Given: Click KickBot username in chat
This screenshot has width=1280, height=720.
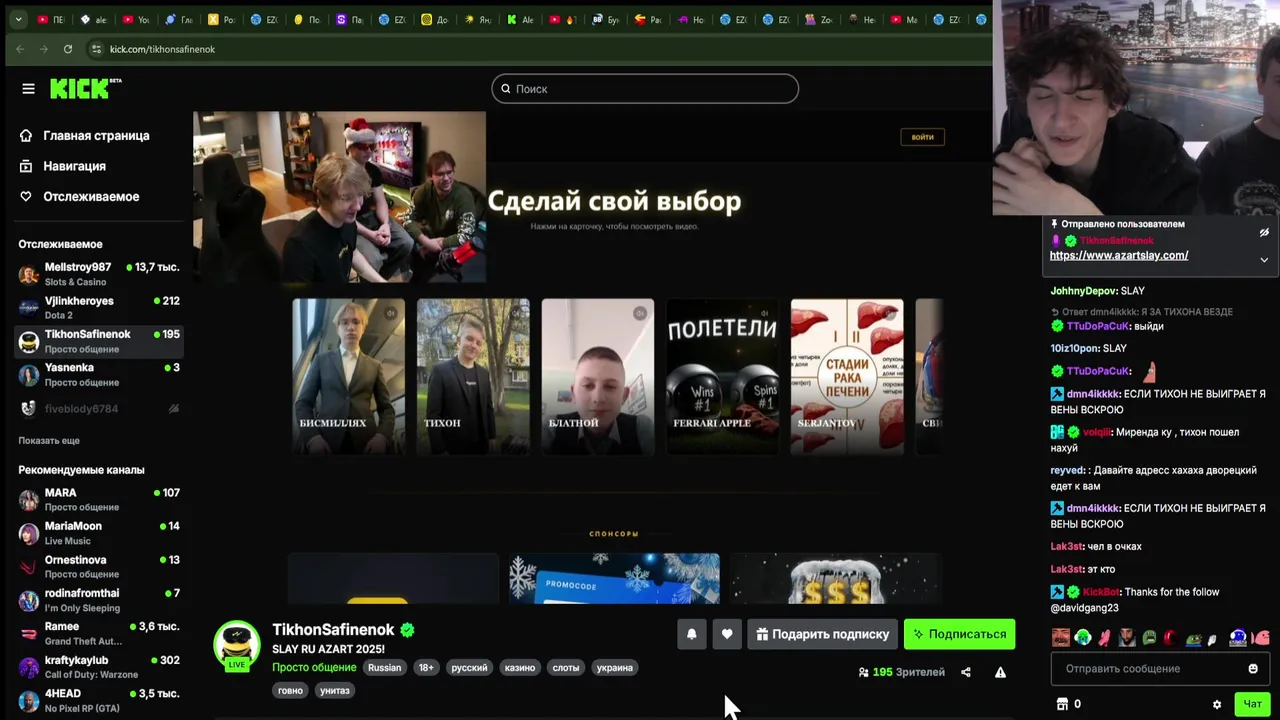Looking at the screenshot, I should [x=1101, y=592].
